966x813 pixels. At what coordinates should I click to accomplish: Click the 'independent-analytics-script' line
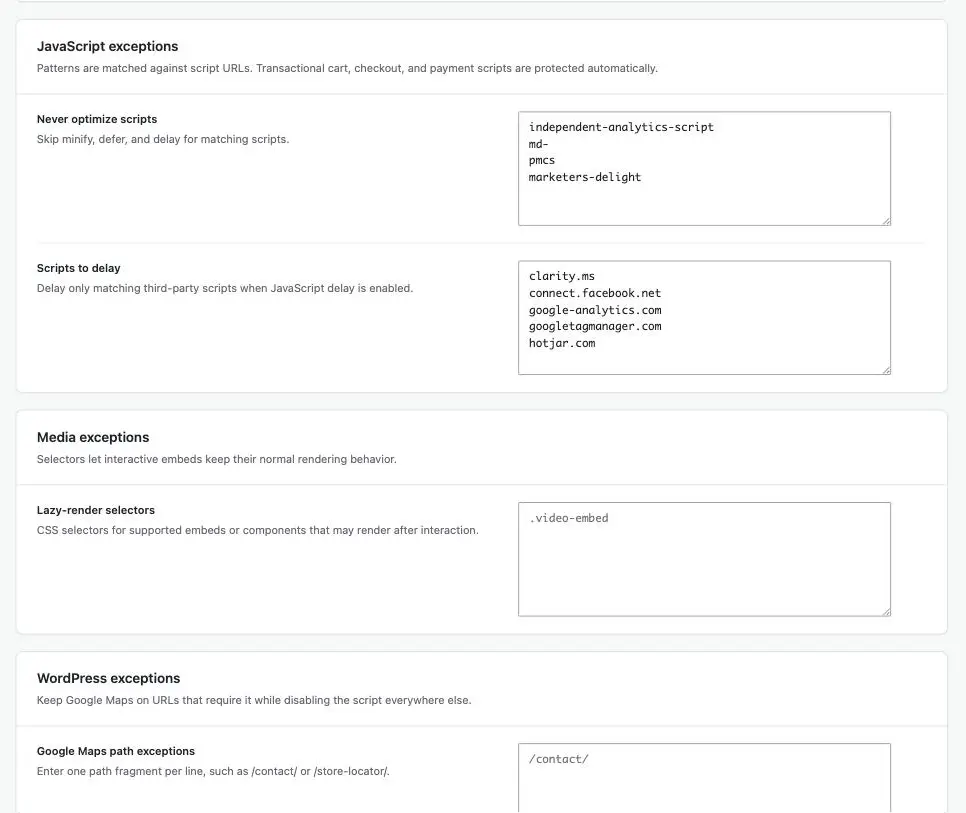621,127
